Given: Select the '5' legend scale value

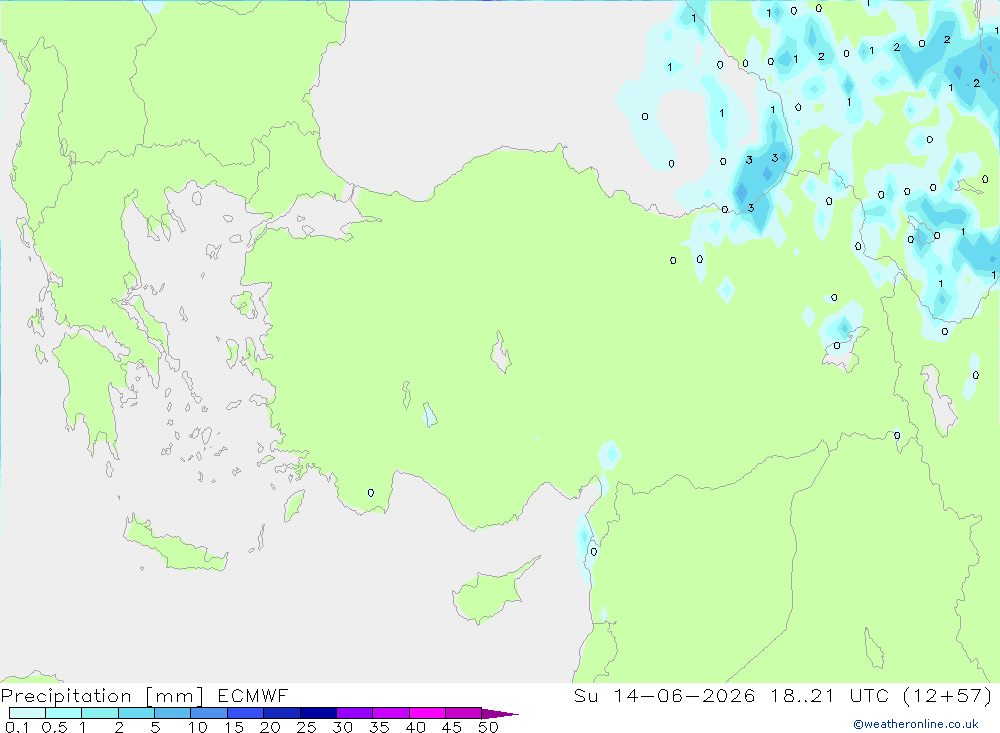Looking at the screenshot, I should tap(155, 727).
